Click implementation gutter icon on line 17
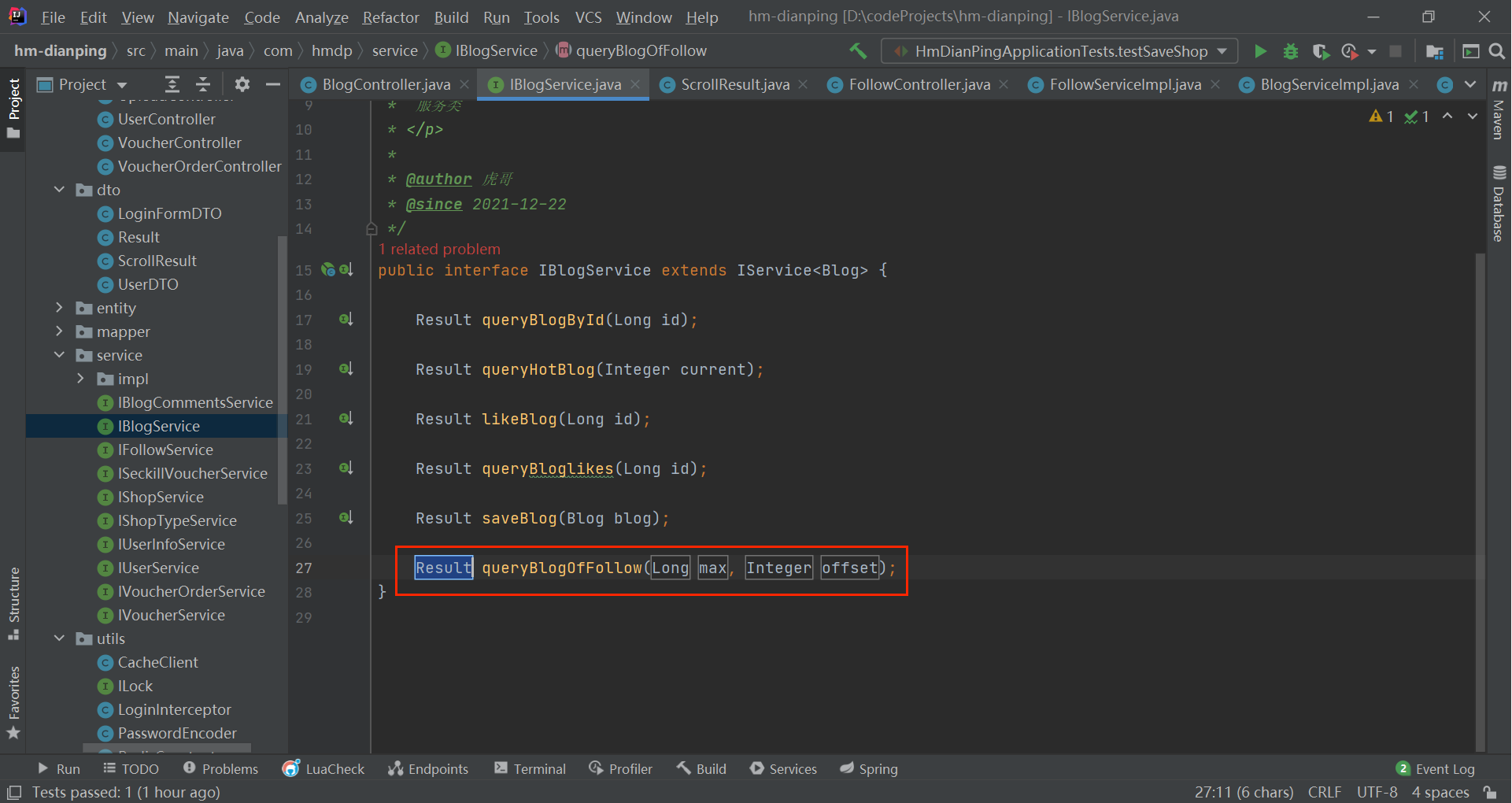 click(x=346, y=320)
